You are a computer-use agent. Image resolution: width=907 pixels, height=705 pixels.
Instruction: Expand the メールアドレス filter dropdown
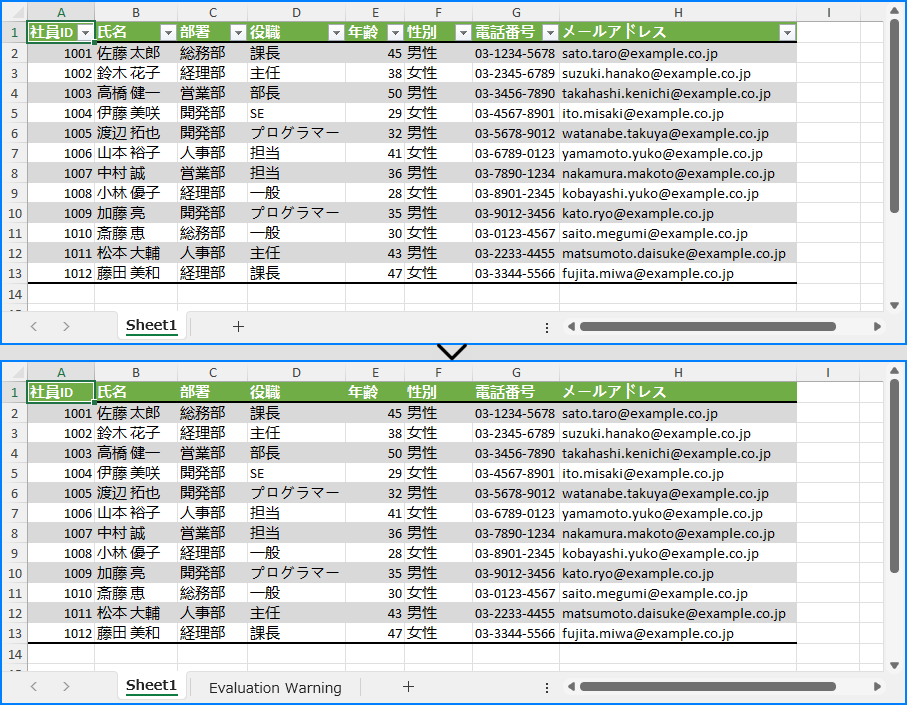(786, 33)
